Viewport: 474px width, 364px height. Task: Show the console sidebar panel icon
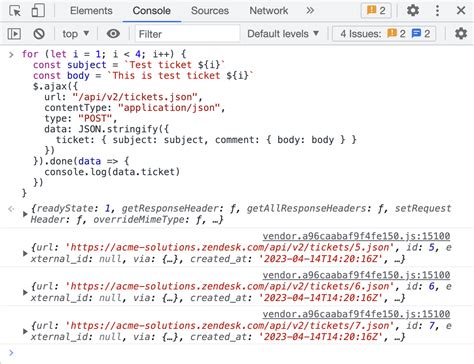coord(14,34)
